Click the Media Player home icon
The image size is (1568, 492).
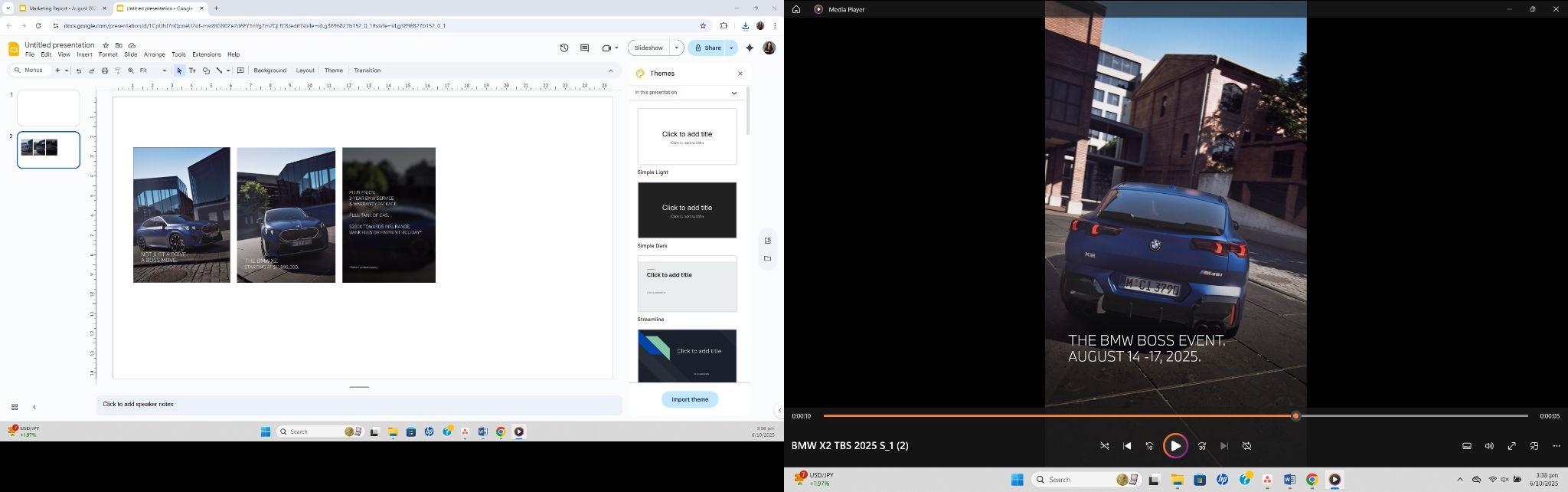(x=796, y=9)
